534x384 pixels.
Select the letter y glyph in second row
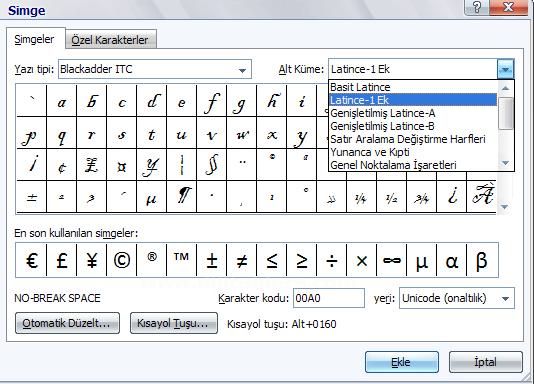[x=301, y=133]
